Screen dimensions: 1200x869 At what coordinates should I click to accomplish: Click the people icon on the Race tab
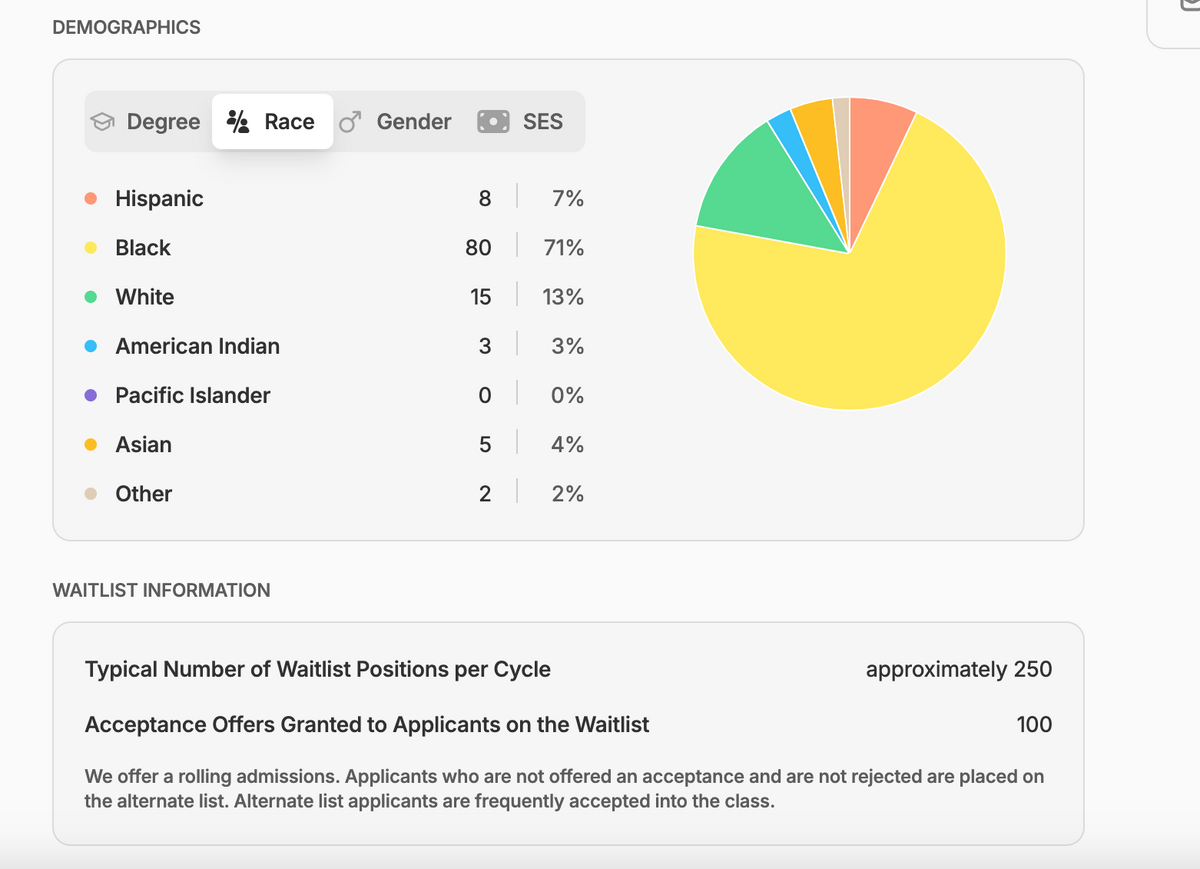238,122
